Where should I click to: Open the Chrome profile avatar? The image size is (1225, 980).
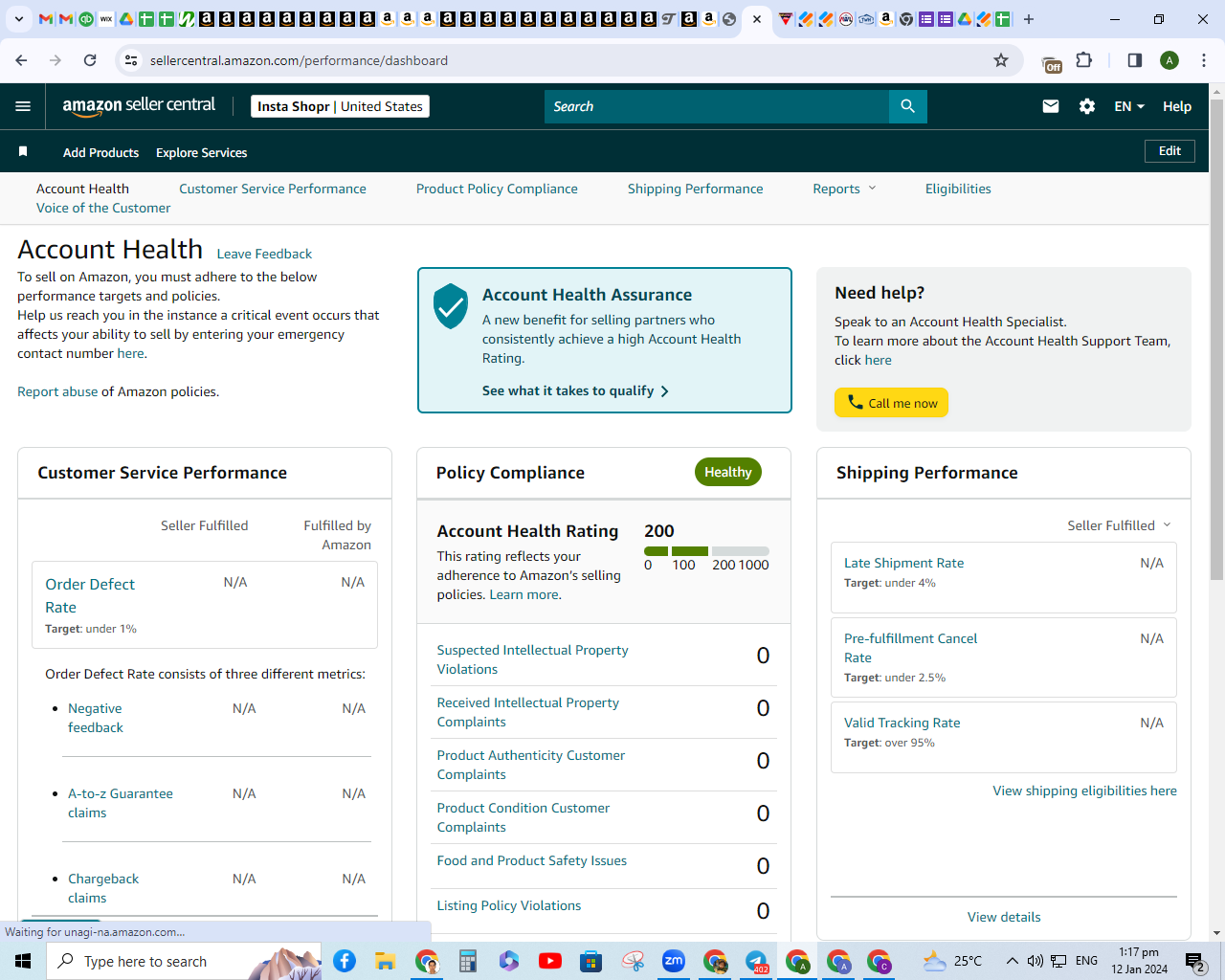tap(1169, 60)
